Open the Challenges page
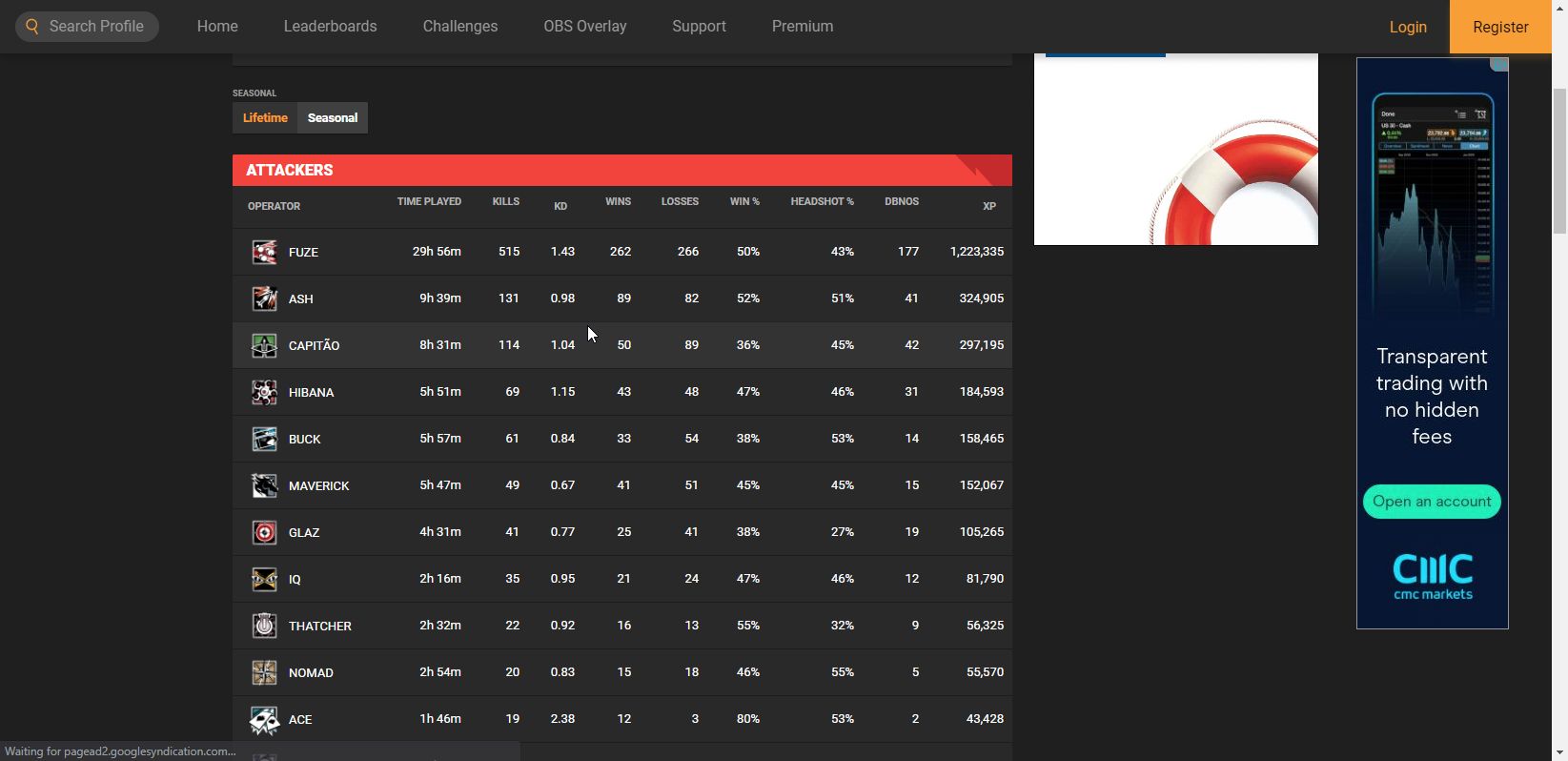The image size is (1568, 761). (x=460, y=27)
